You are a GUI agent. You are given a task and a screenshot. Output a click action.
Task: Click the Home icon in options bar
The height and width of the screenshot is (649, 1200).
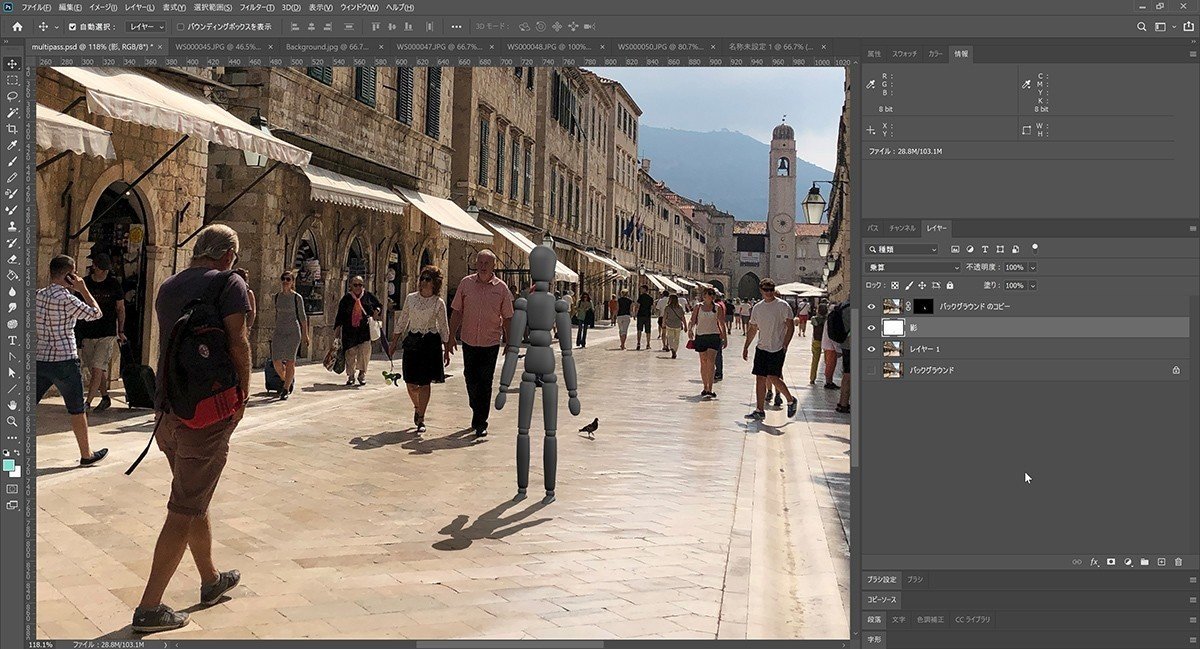(x=17, y=26)
